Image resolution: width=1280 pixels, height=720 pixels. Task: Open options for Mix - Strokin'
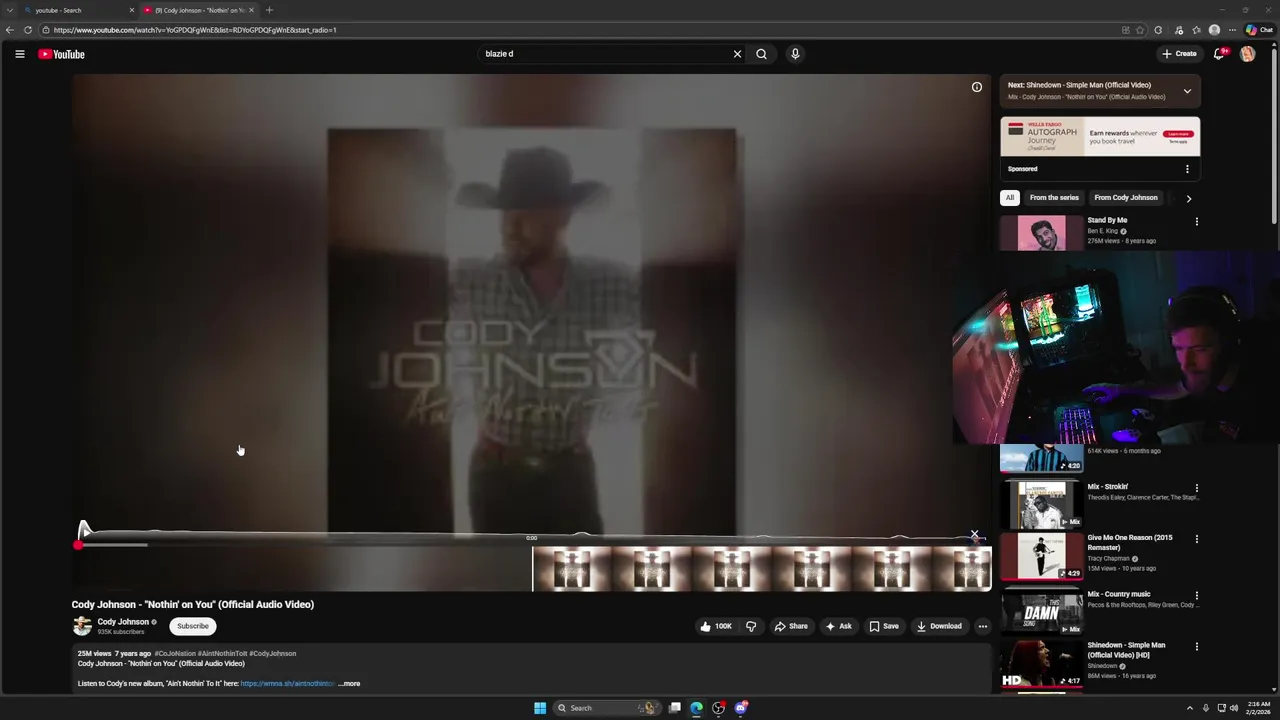pyautogui.click(x=1196, y=489)
